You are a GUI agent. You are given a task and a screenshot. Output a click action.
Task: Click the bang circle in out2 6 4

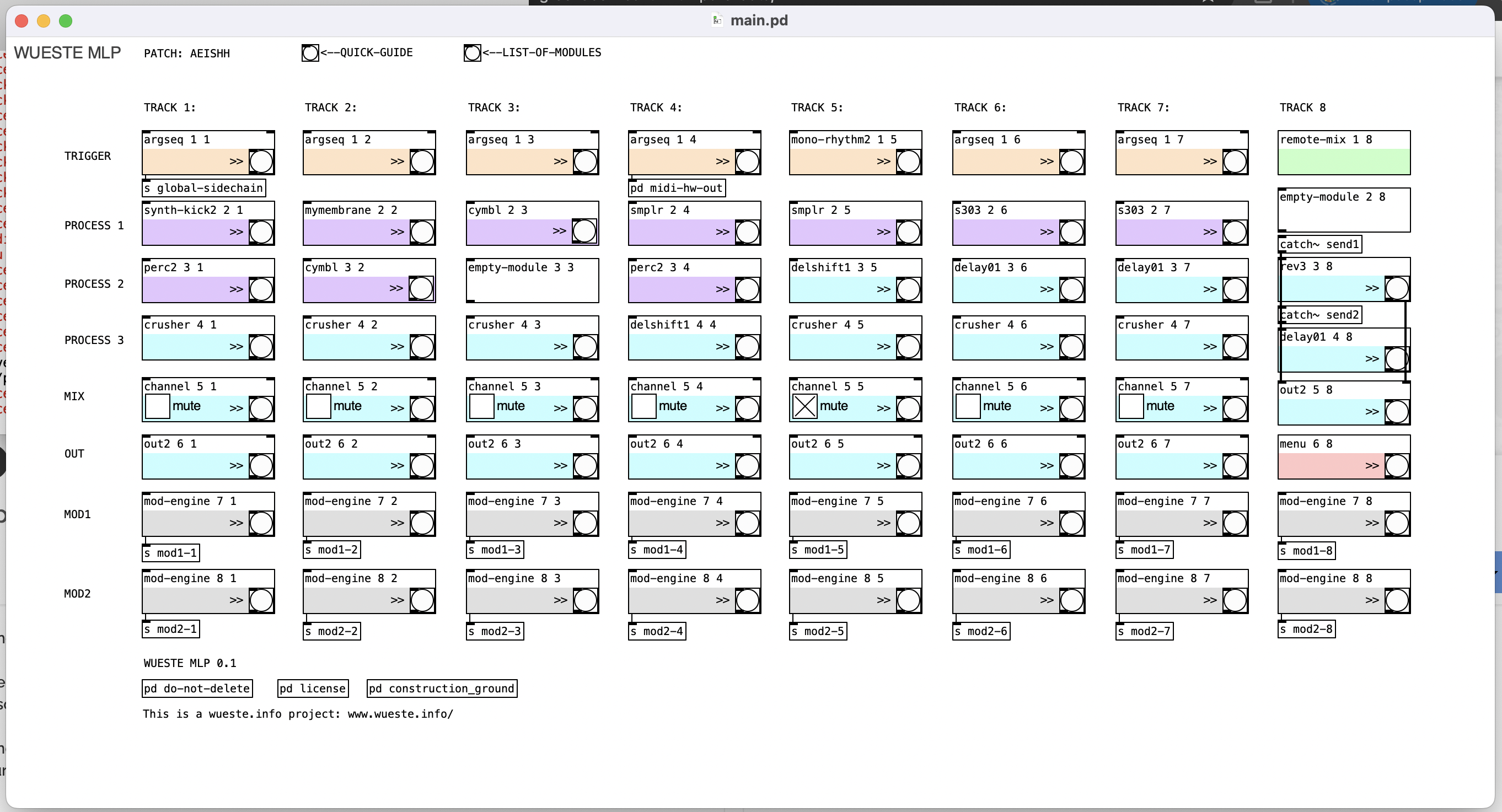(748, 466)
